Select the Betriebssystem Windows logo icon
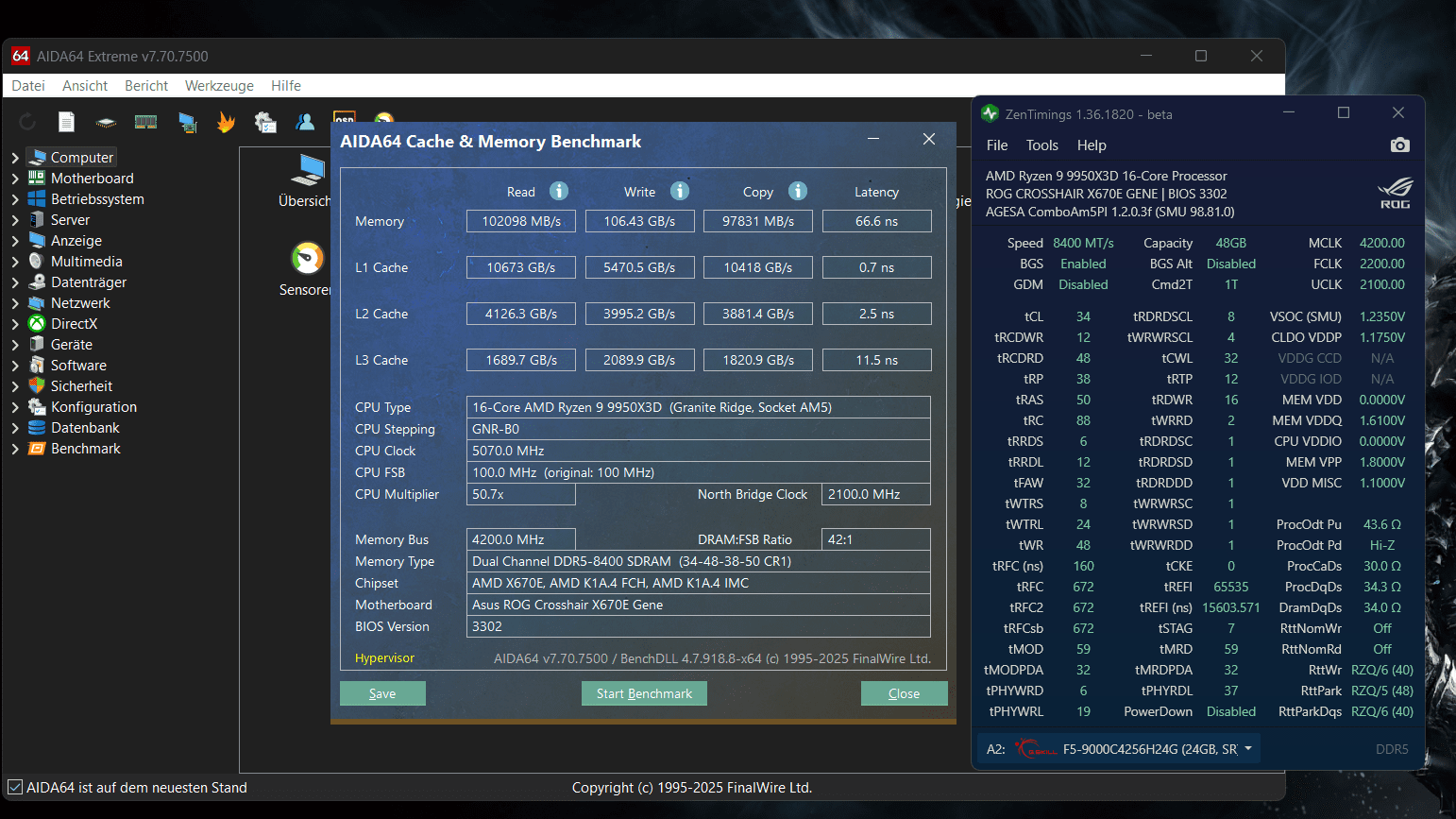Viewport: 1456px width, 819px height. [x=37, y=198]
